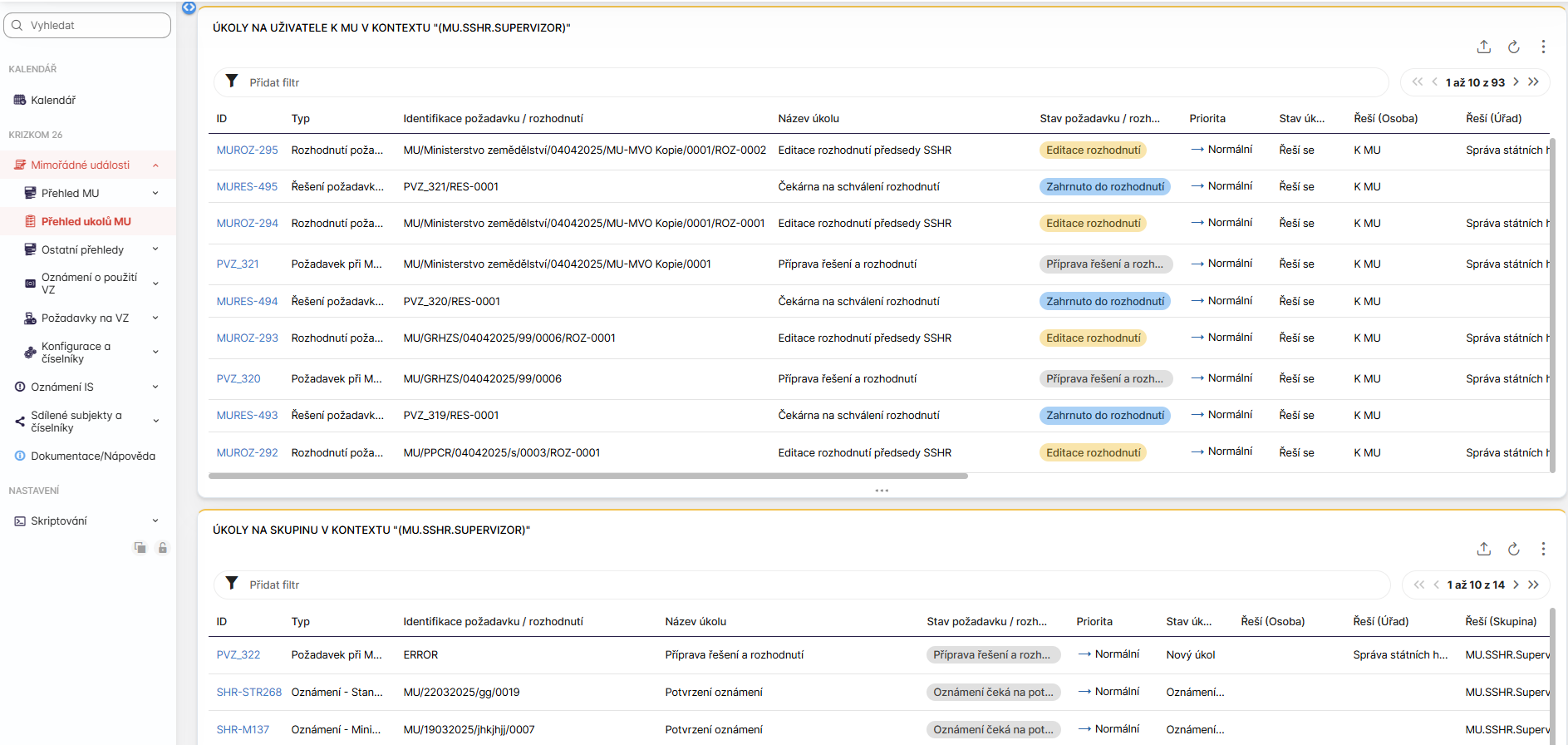Go to last page in top table
Viewport: 1568px width, 745px height.
click(x=1533, y=81)
